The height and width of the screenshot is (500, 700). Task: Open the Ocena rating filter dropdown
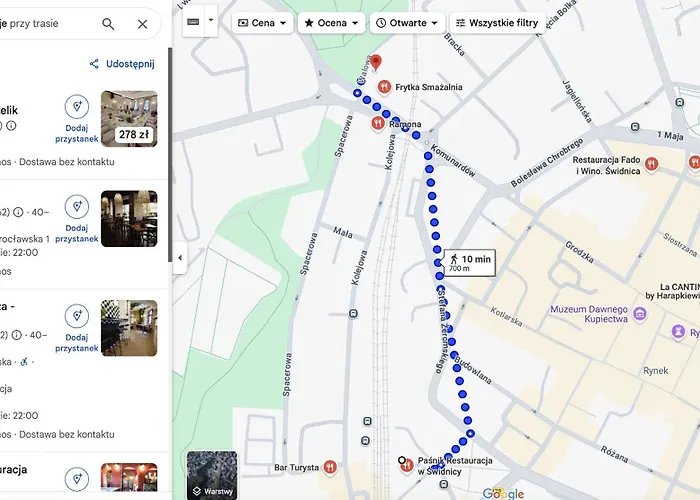coord(331,22)
